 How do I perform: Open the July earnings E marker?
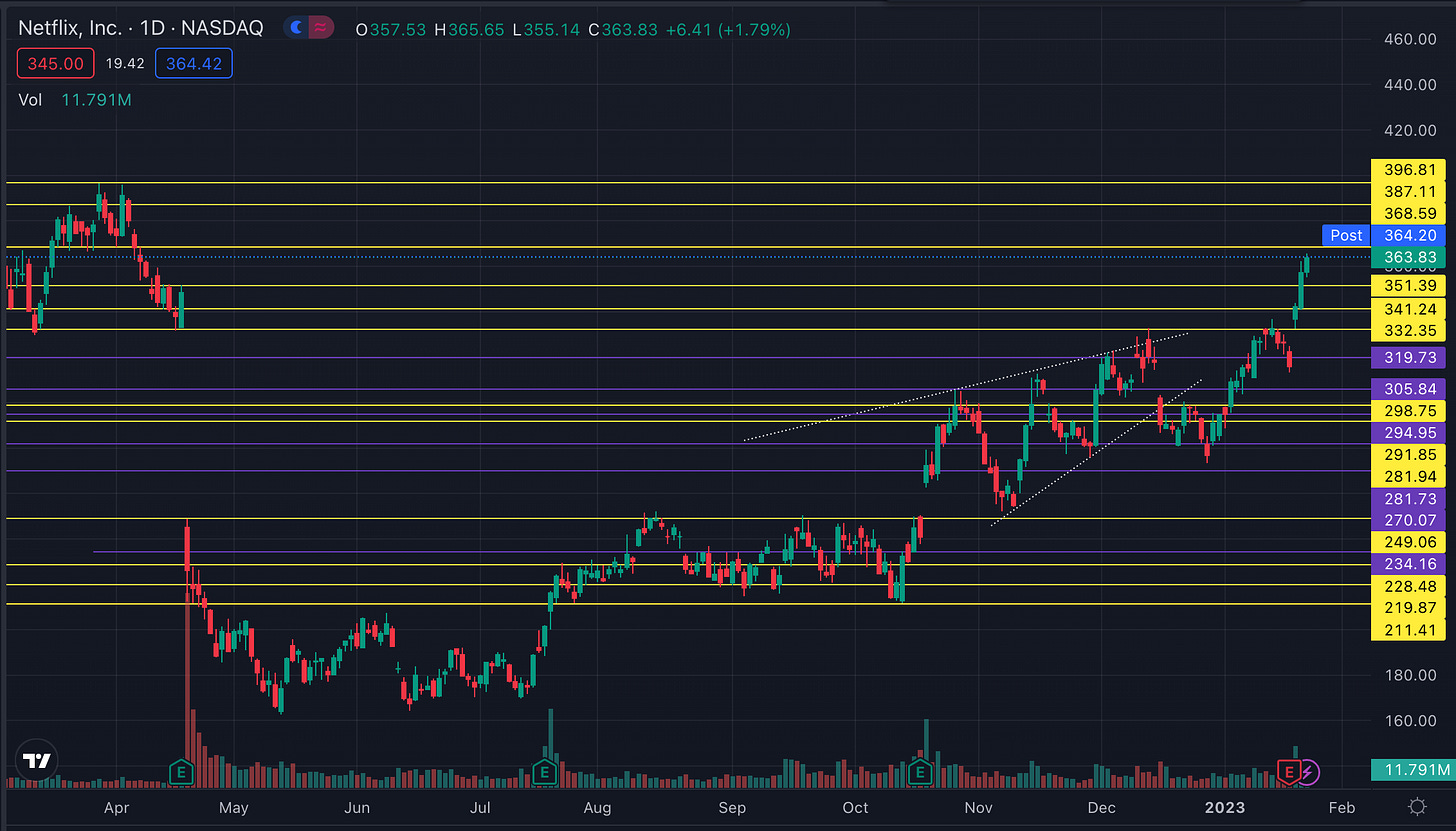click(x=544, y=772)
